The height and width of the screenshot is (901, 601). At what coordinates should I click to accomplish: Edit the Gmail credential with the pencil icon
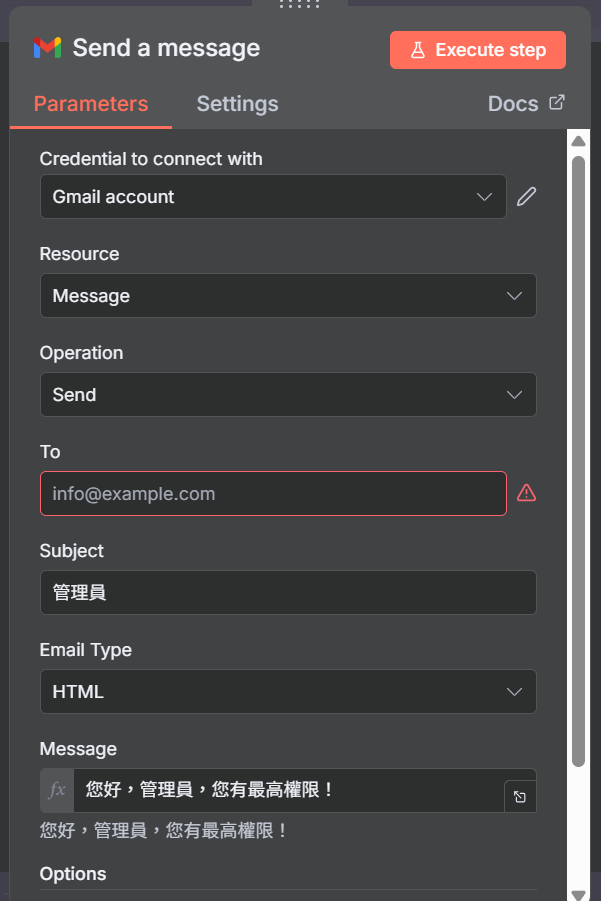pyautogui.click(x=526, y=197)
